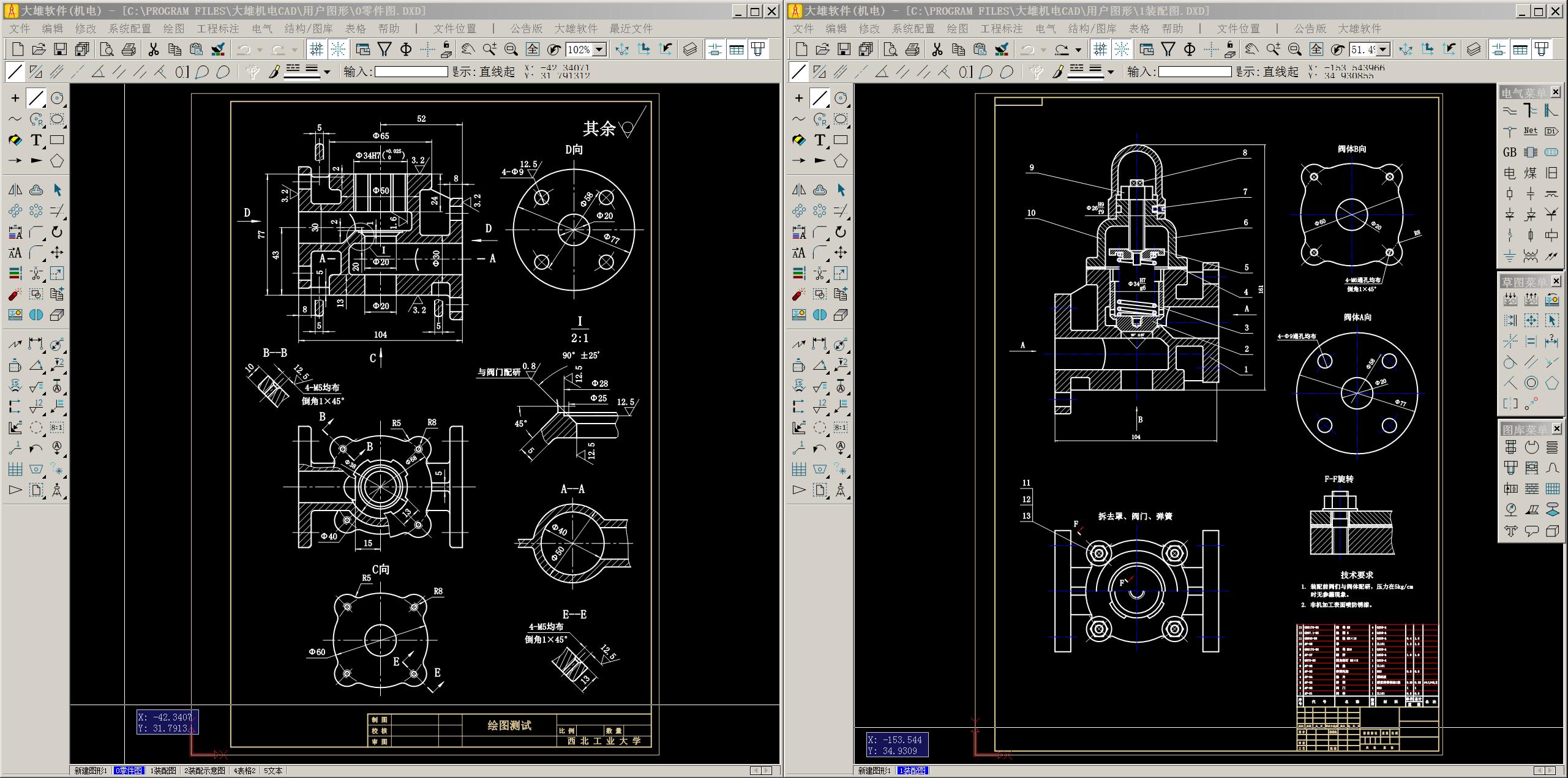Select the pentagon polygon tool in left palette
Screen dimensions: 1568x778
point(57,161)
